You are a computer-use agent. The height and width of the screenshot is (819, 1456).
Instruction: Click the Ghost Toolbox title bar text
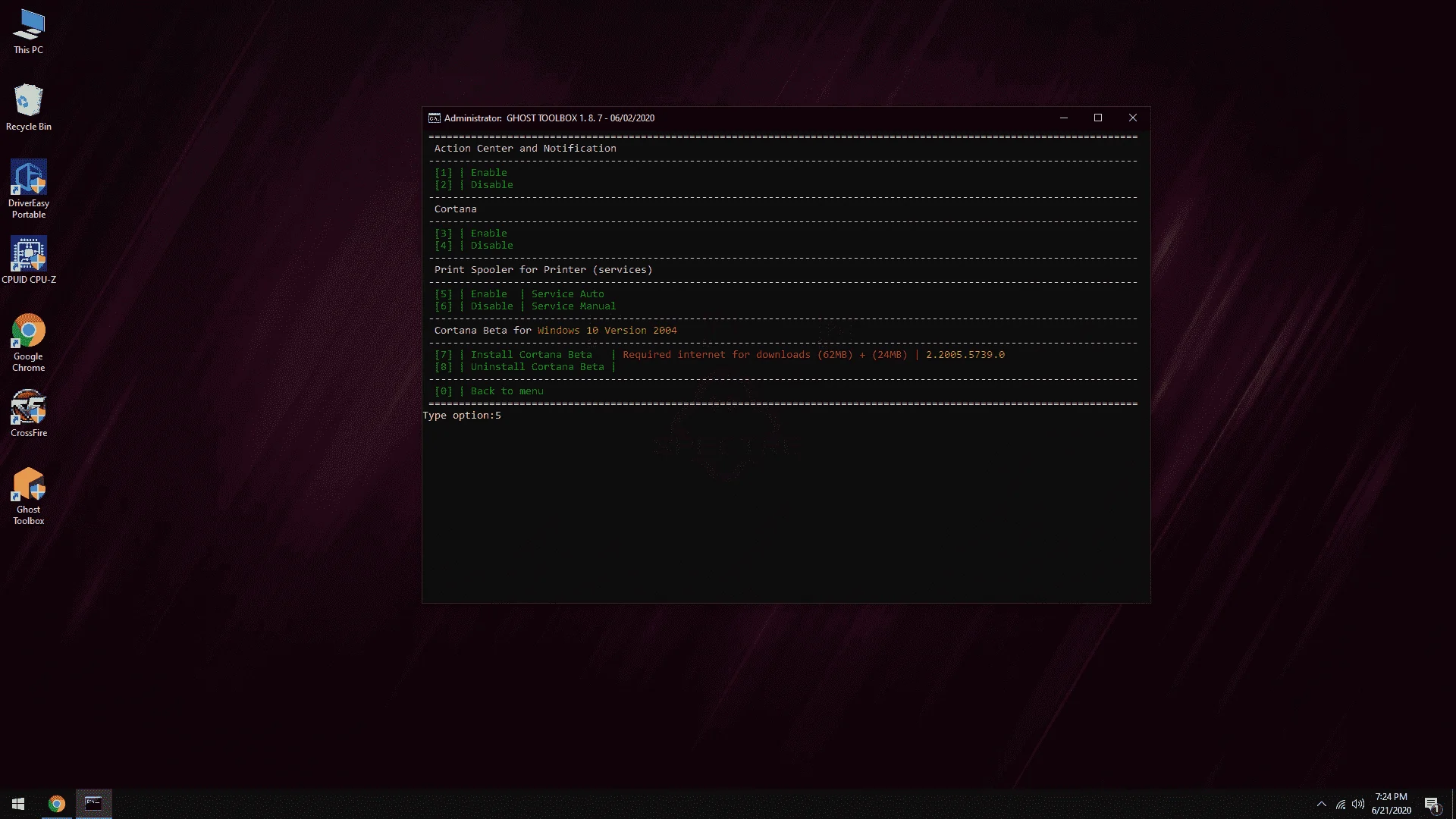(549, 118)
